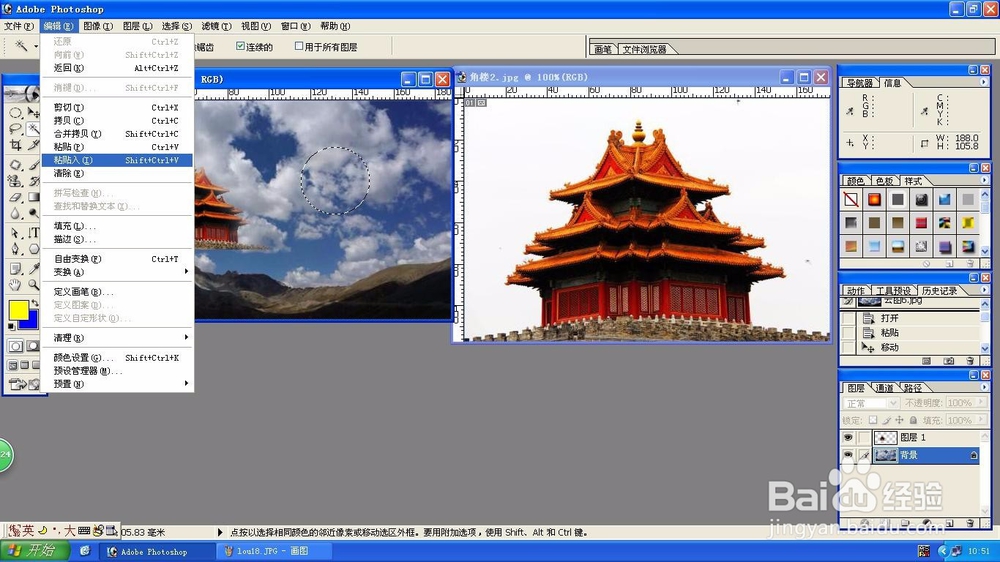
Task: Expand the 变换 submenu
Action: (x=117, y=272)
